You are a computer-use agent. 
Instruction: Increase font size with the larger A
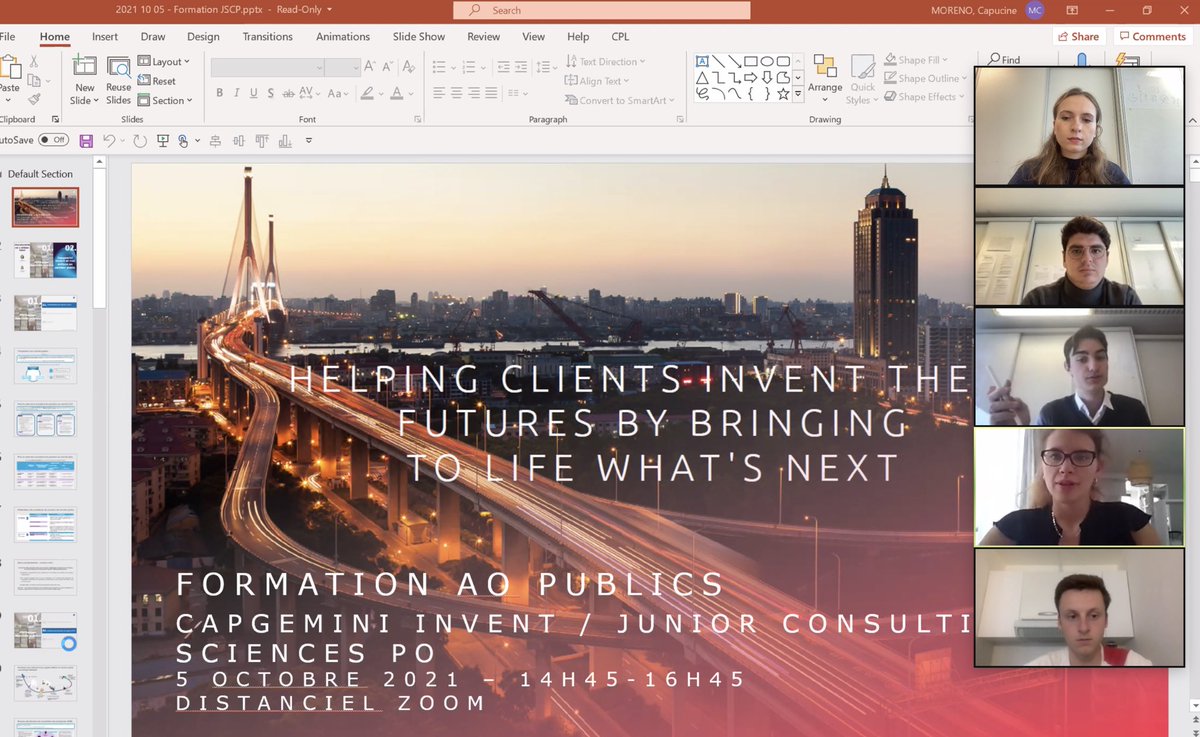370,67
